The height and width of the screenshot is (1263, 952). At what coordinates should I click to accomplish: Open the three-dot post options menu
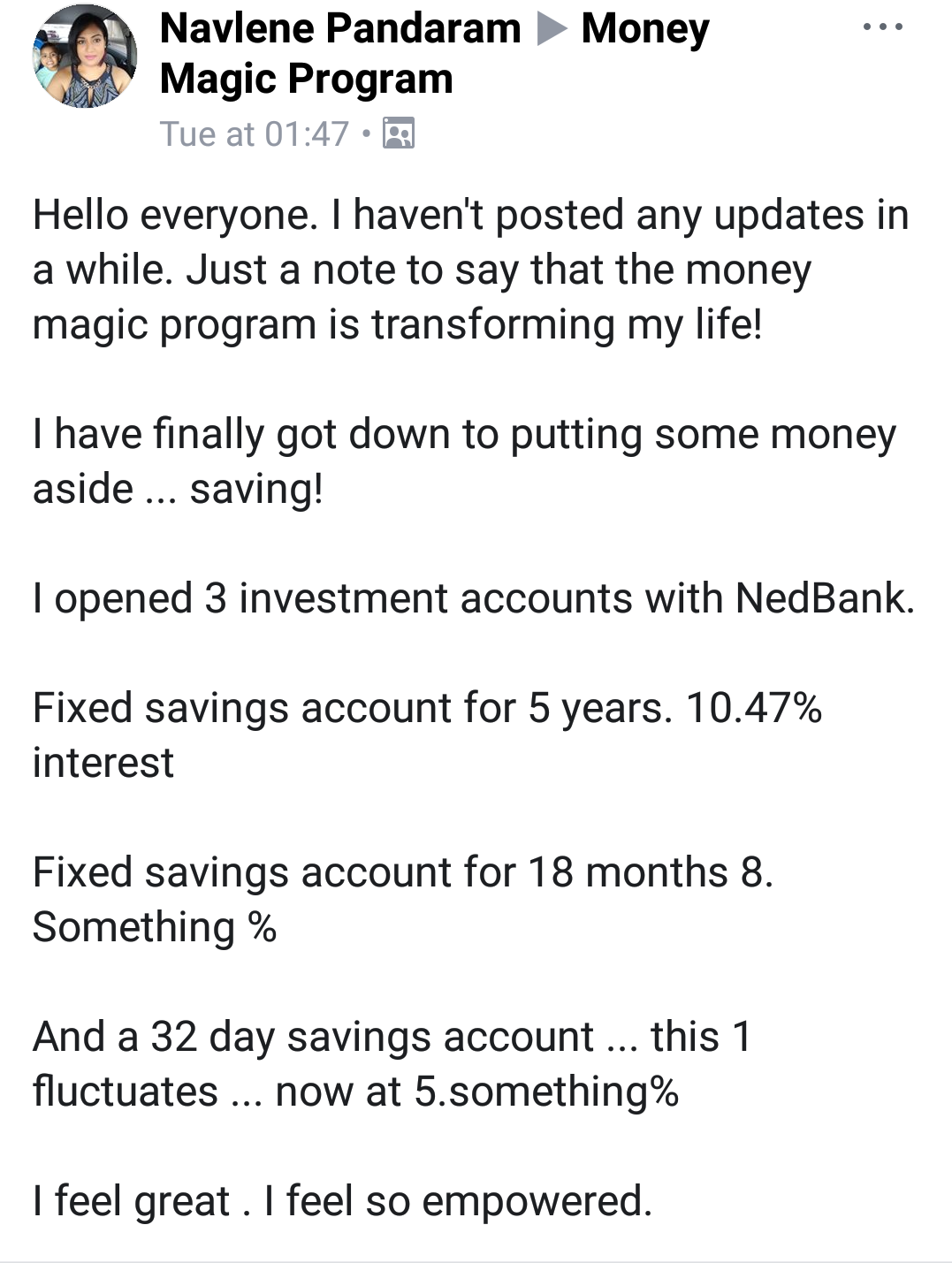(x=882, y=27)
